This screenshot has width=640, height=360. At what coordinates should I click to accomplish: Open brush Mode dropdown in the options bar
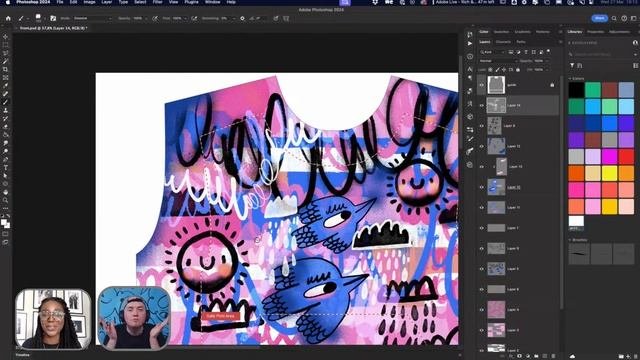point(93,18)
